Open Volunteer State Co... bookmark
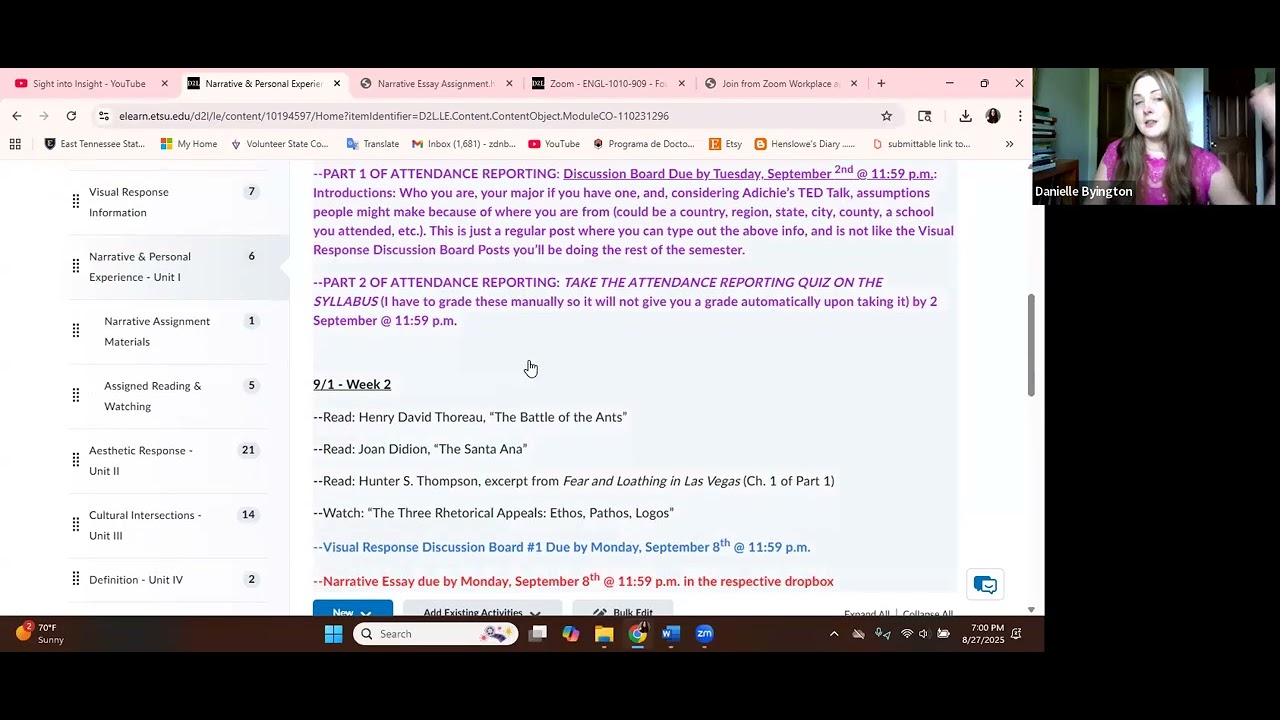 point(279,144)
